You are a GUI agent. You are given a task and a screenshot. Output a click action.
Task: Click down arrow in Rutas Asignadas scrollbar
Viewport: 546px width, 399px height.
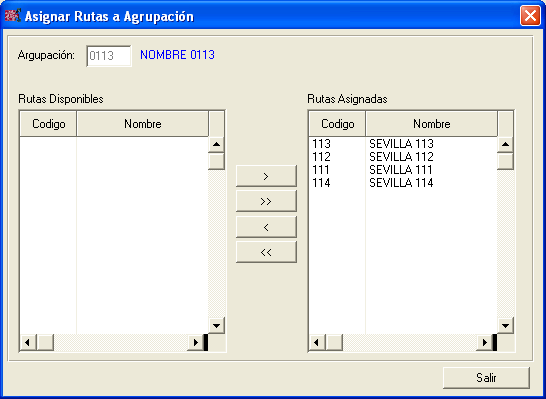(505, 326)
